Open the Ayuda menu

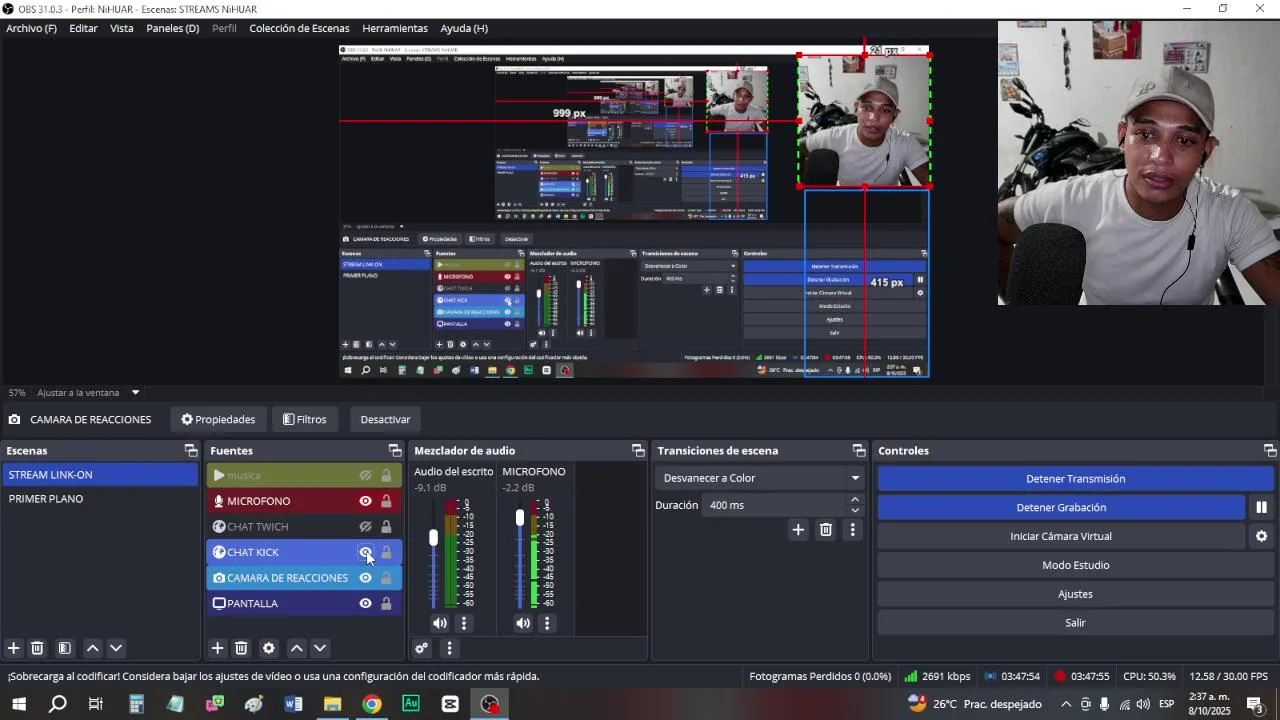[x=464, y=28]
